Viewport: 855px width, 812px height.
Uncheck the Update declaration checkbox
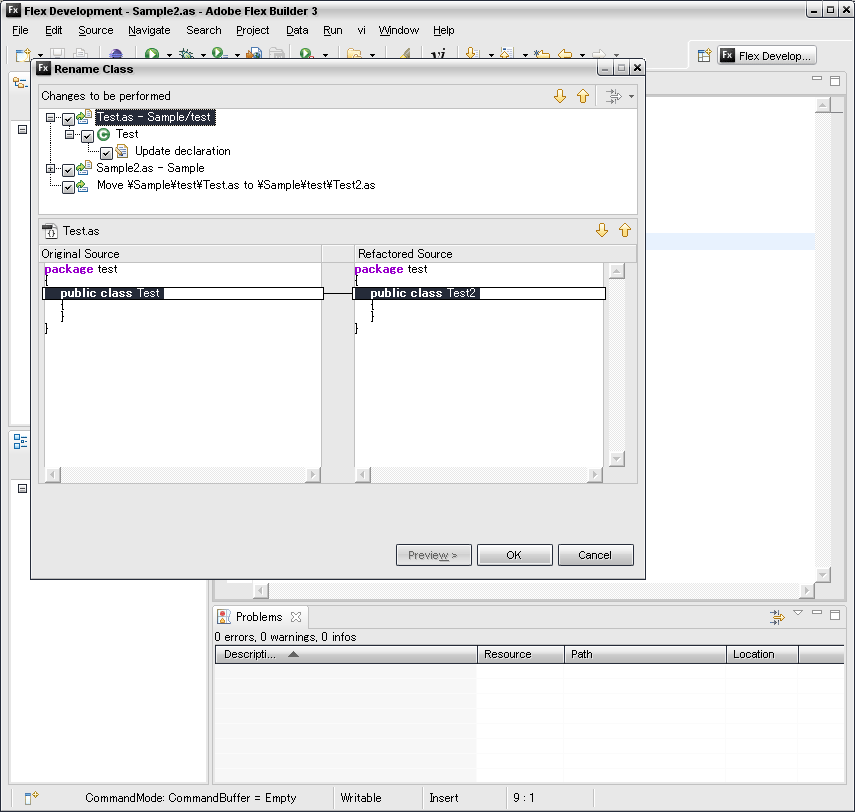106,153
